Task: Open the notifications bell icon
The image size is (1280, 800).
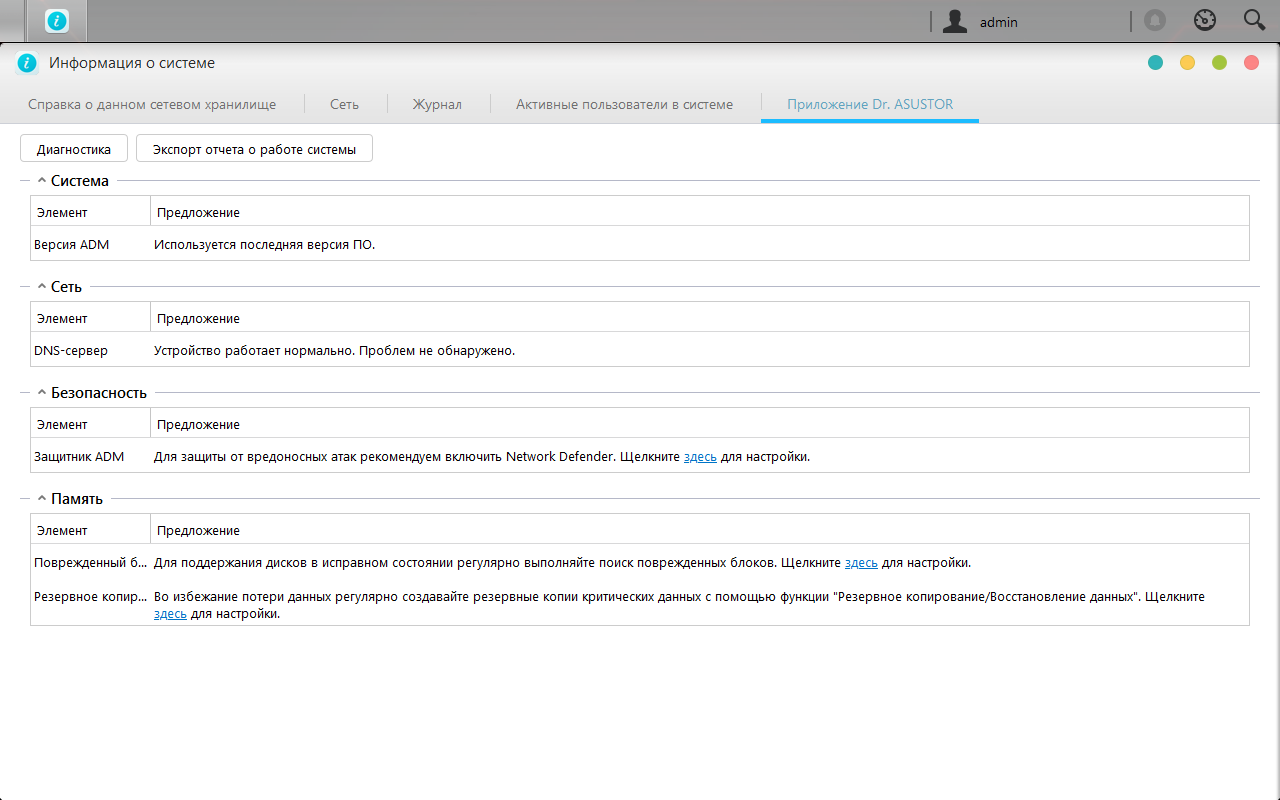Action: (x=1155, y=20)
